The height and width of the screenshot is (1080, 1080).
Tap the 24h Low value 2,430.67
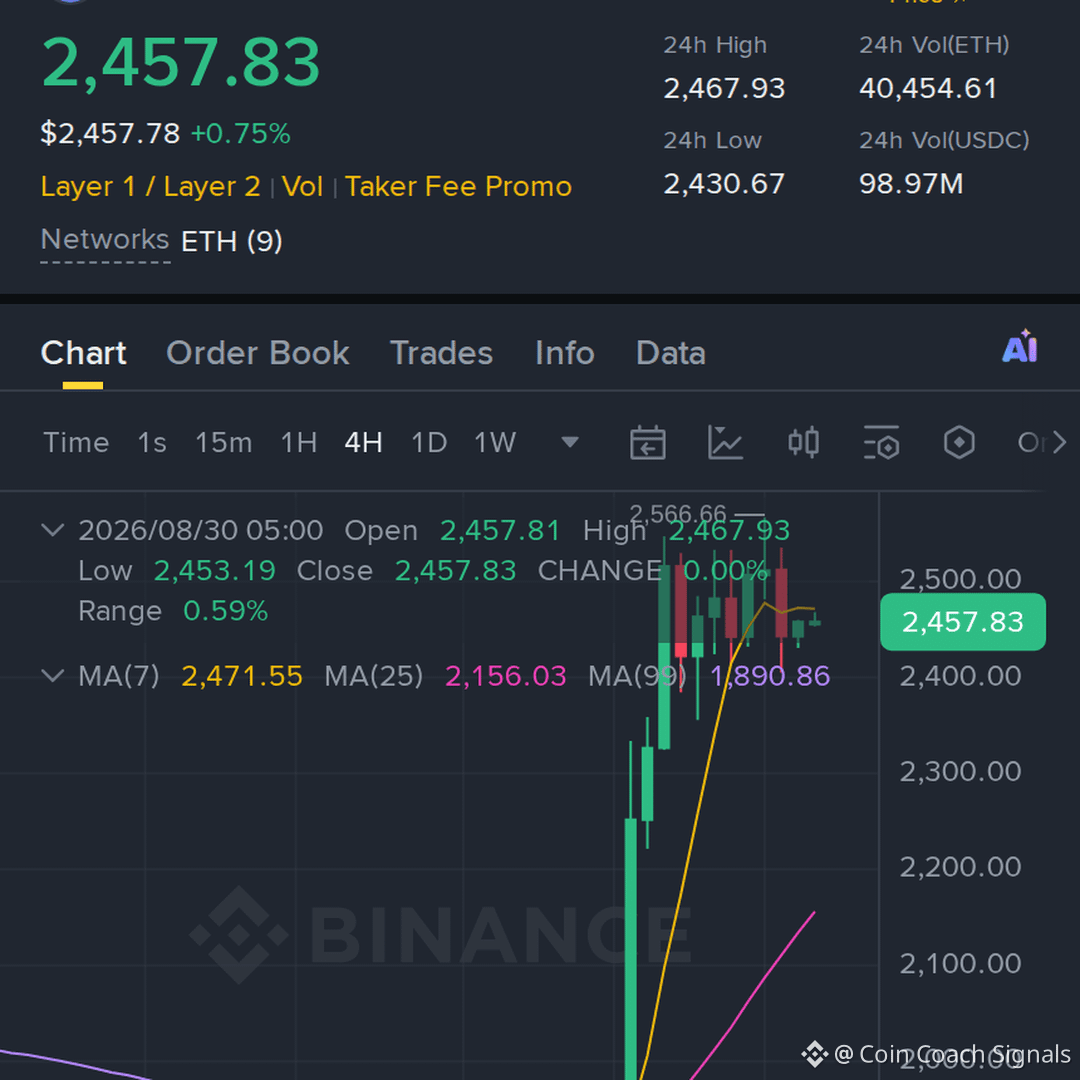(x=724, y=184)
